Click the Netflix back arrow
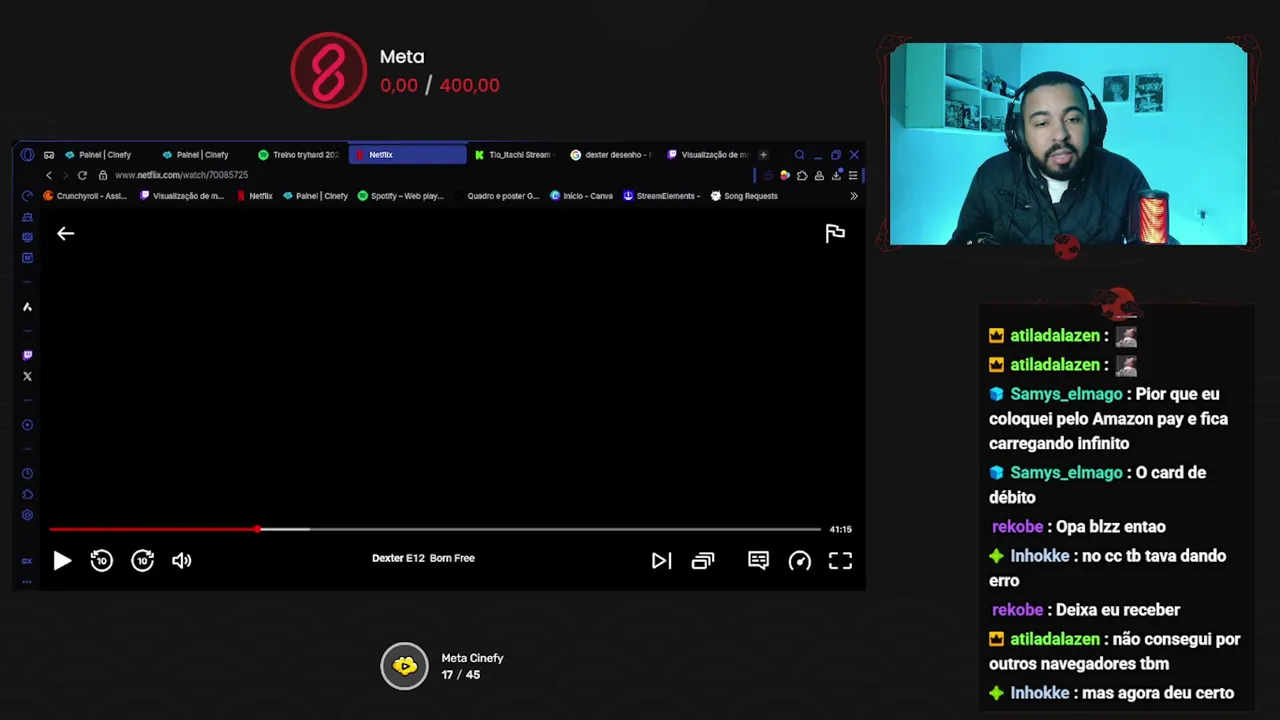Screen dimensions: 1280x720 (x=66, y=233)
